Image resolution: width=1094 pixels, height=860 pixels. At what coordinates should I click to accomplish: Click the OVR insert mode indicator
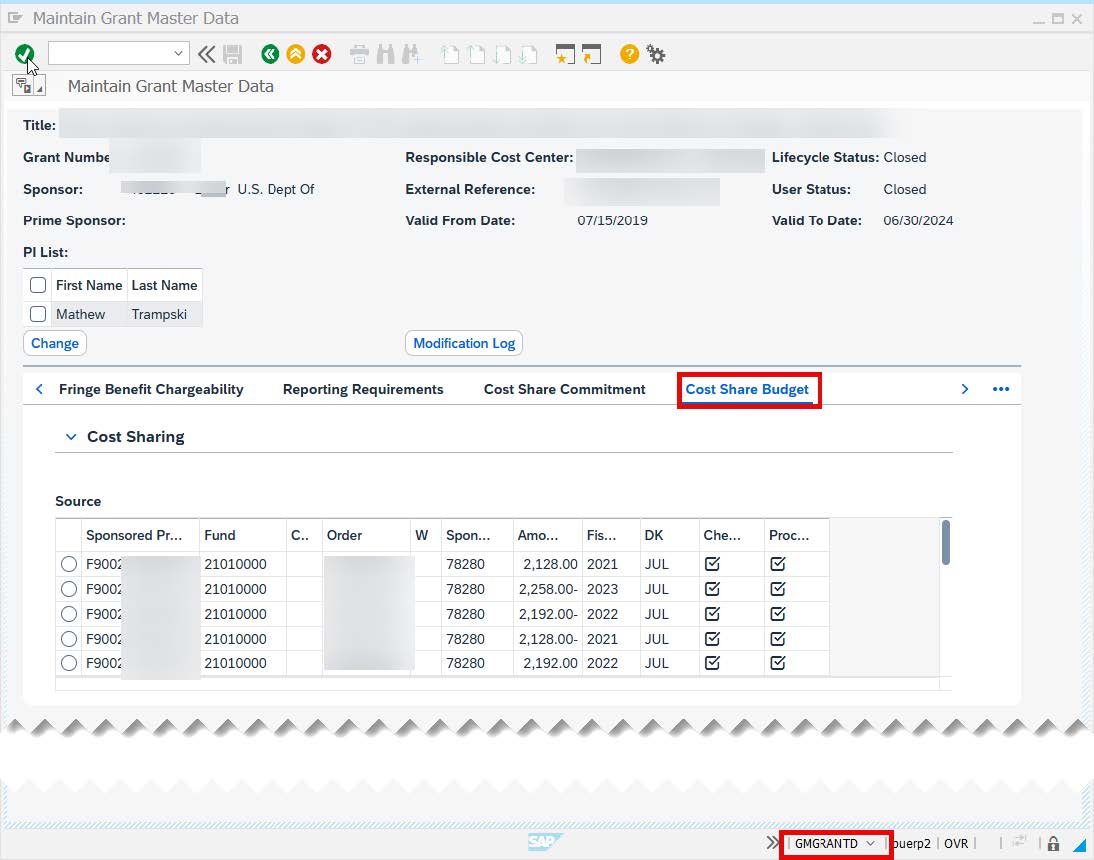956,843
